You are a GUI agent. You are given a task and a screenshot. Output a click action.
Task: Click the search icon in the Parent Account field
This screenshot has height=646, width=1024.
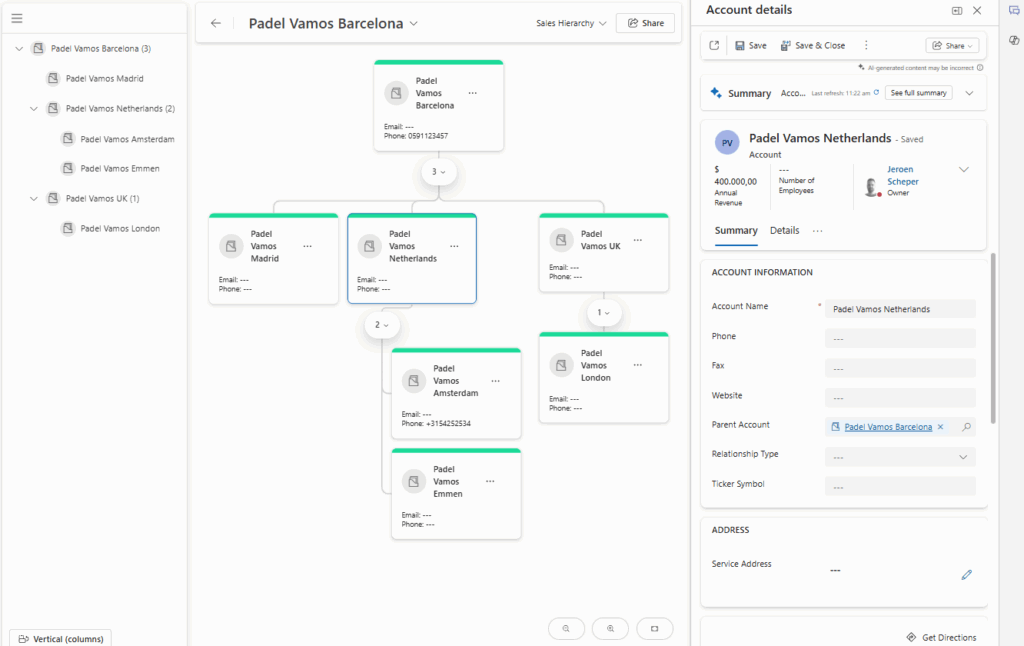pyautogui.click(x=966, y=427)
